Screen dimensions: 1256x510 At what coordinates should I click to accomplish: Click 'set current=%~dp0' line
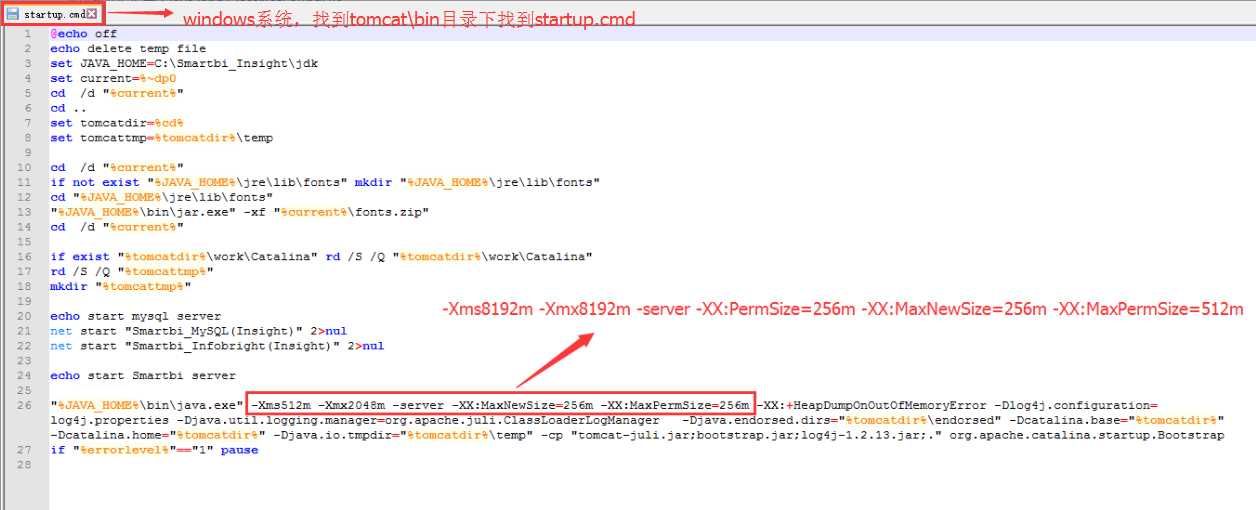click(113, 78)
